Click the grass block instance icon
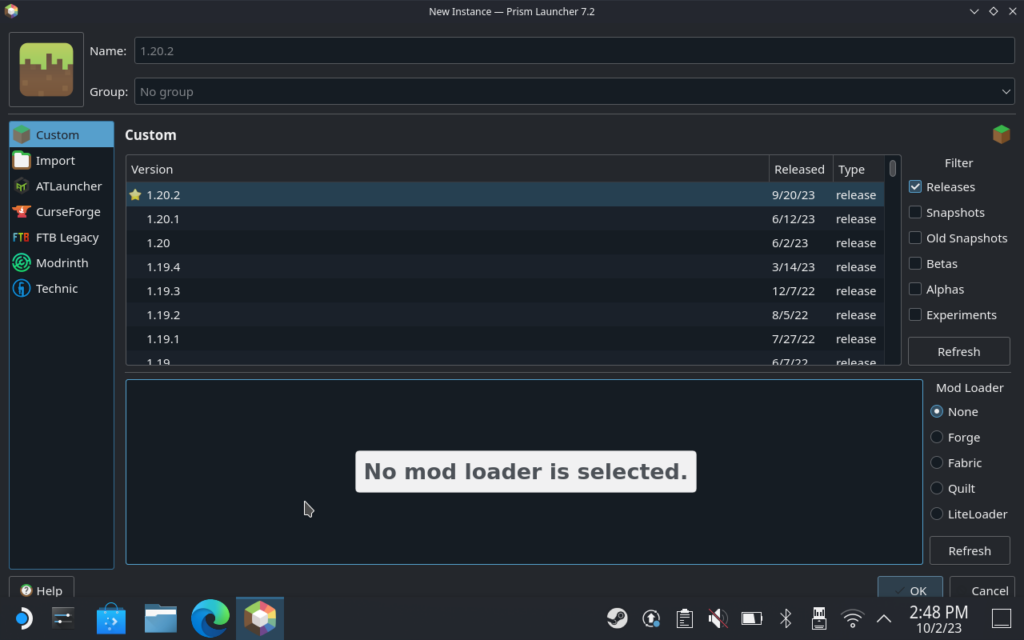Screen dimensions: 1024x640 (46, 69)
